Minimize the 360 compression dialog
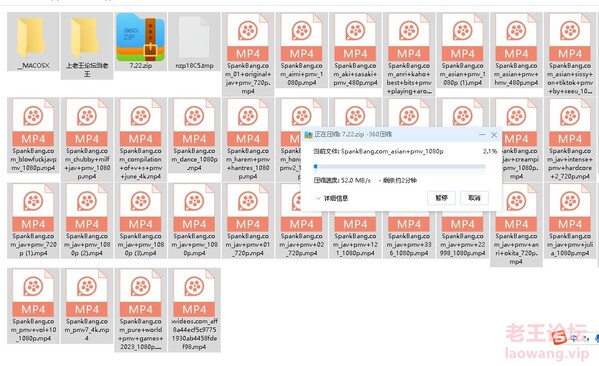This screenshot has height=366, width=599. (482, 135)
